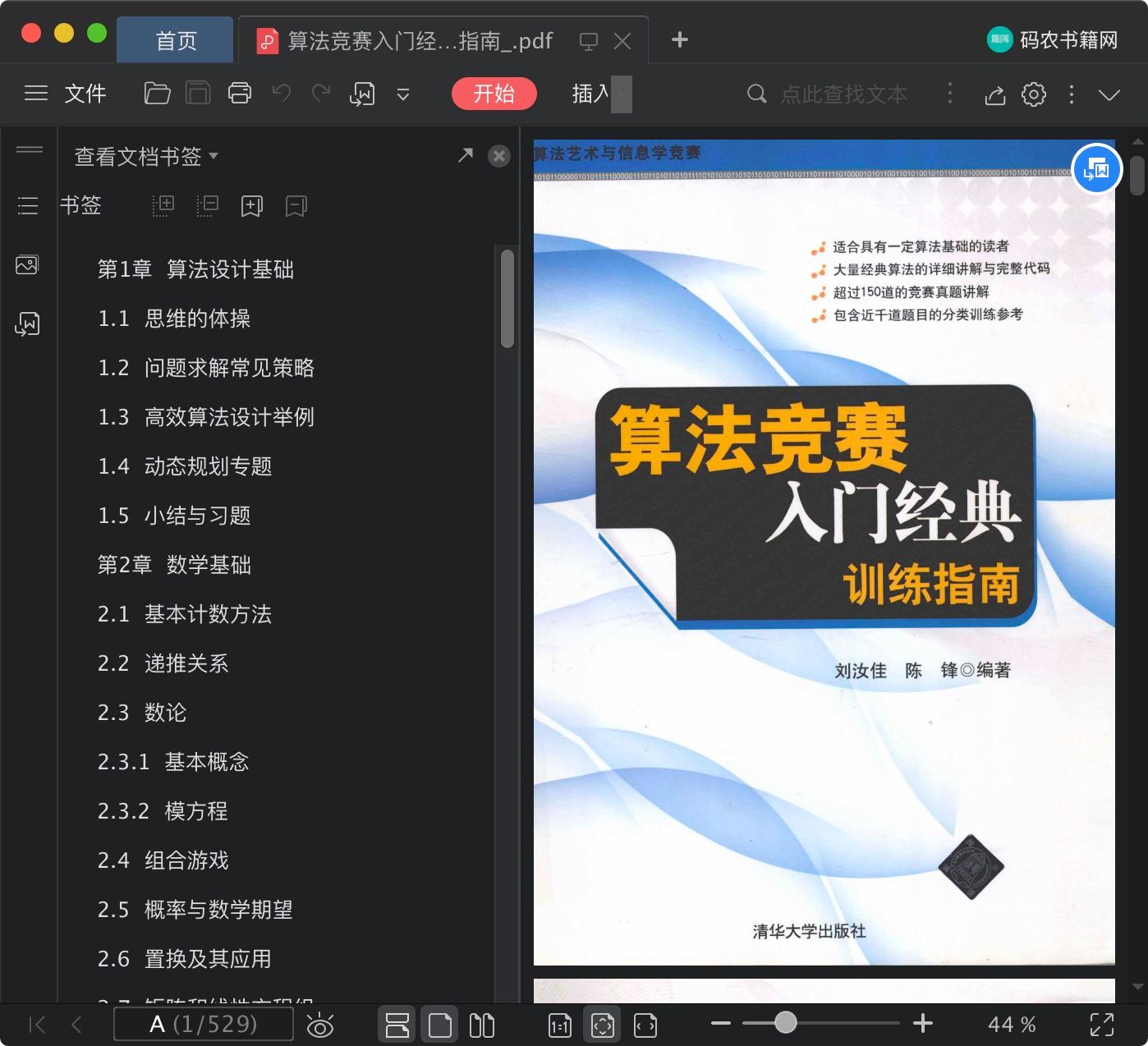Toggle two-page view

pos(482,1025)
